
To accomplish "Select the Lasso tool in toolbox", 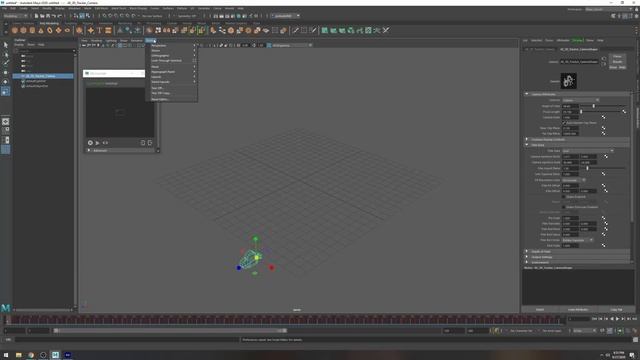I will click(x=6, y=54).
